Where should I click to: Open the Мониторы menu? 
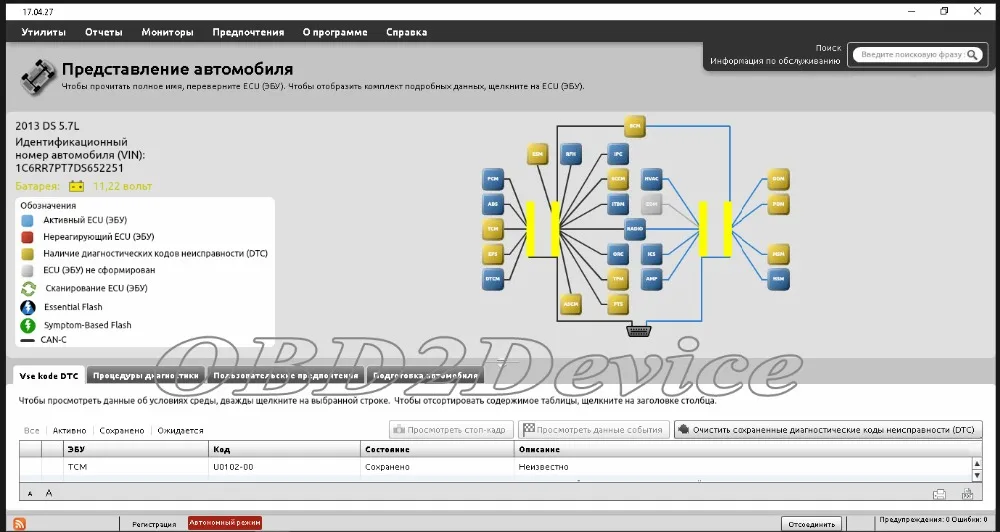167,32
